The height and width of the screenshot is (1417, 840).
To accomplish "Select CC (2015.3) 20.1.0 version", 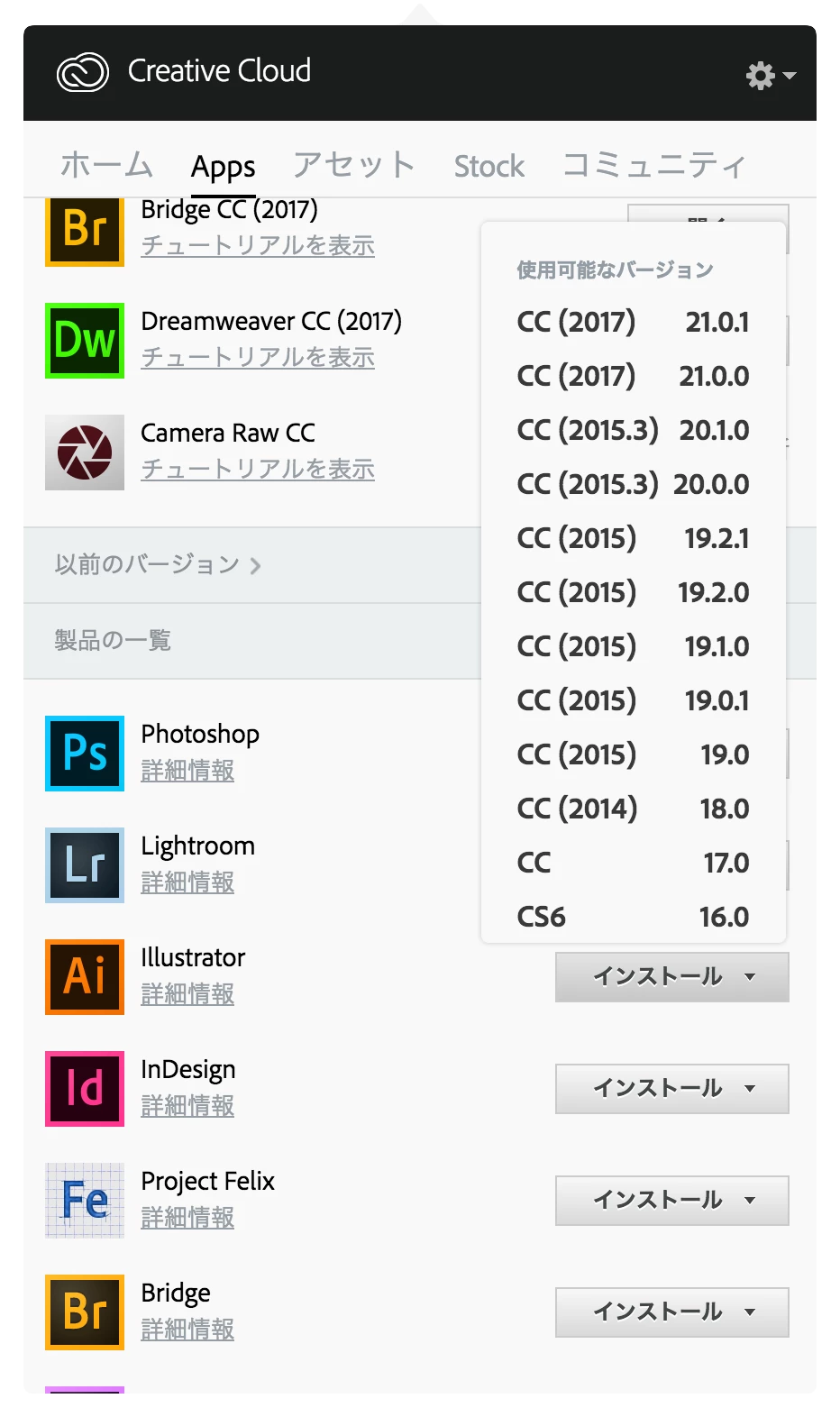I will click(x=634, y=430).
